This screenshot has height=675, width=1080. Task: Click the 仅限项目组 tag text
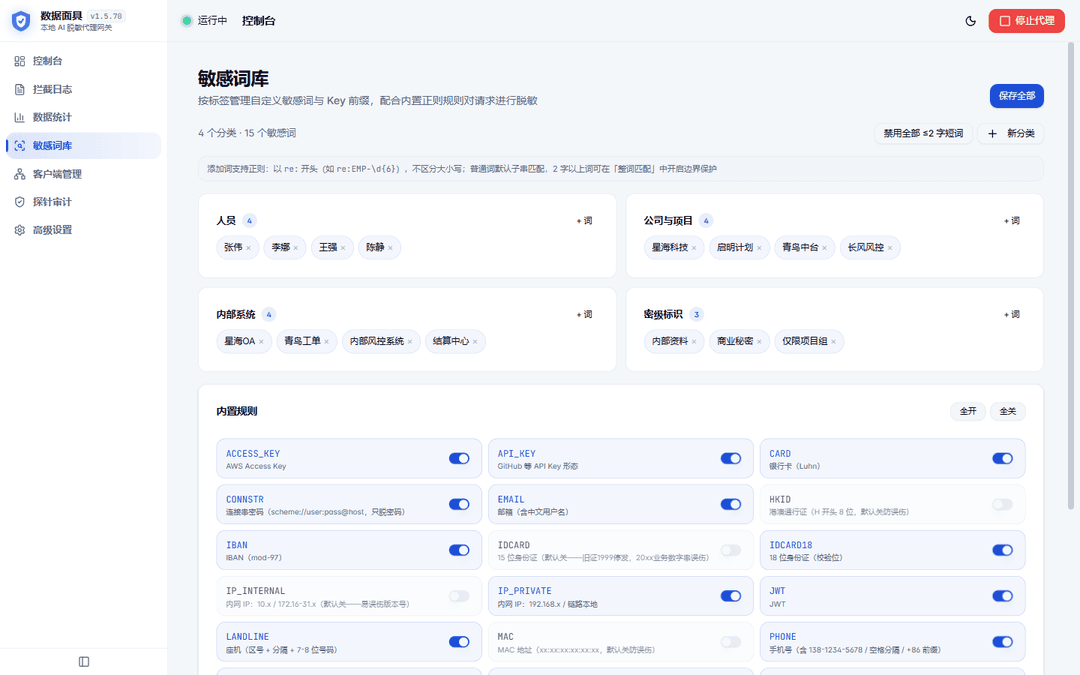click(804, 341)
